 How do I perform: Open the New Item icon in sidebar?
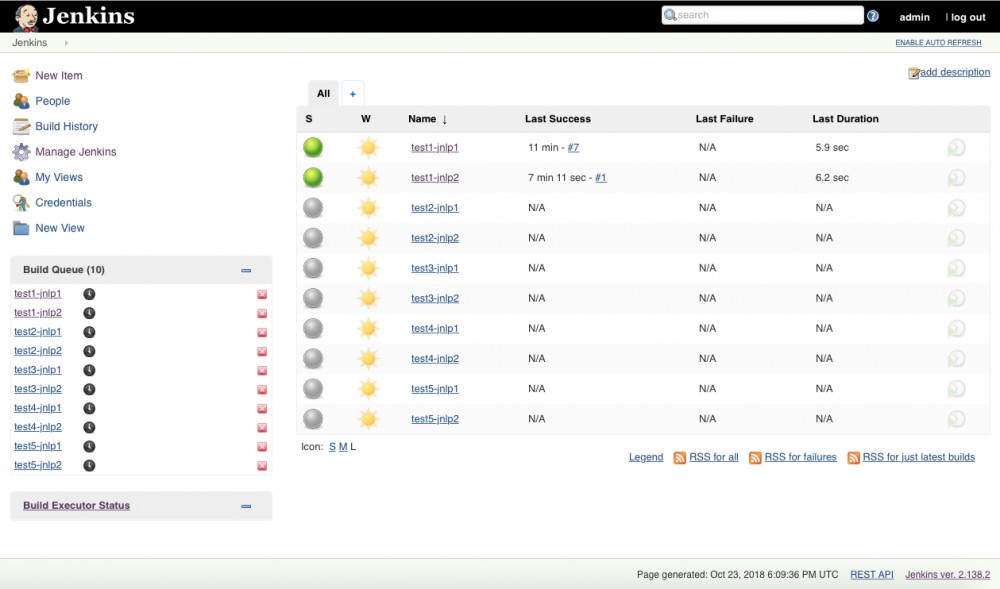(21, 75)
